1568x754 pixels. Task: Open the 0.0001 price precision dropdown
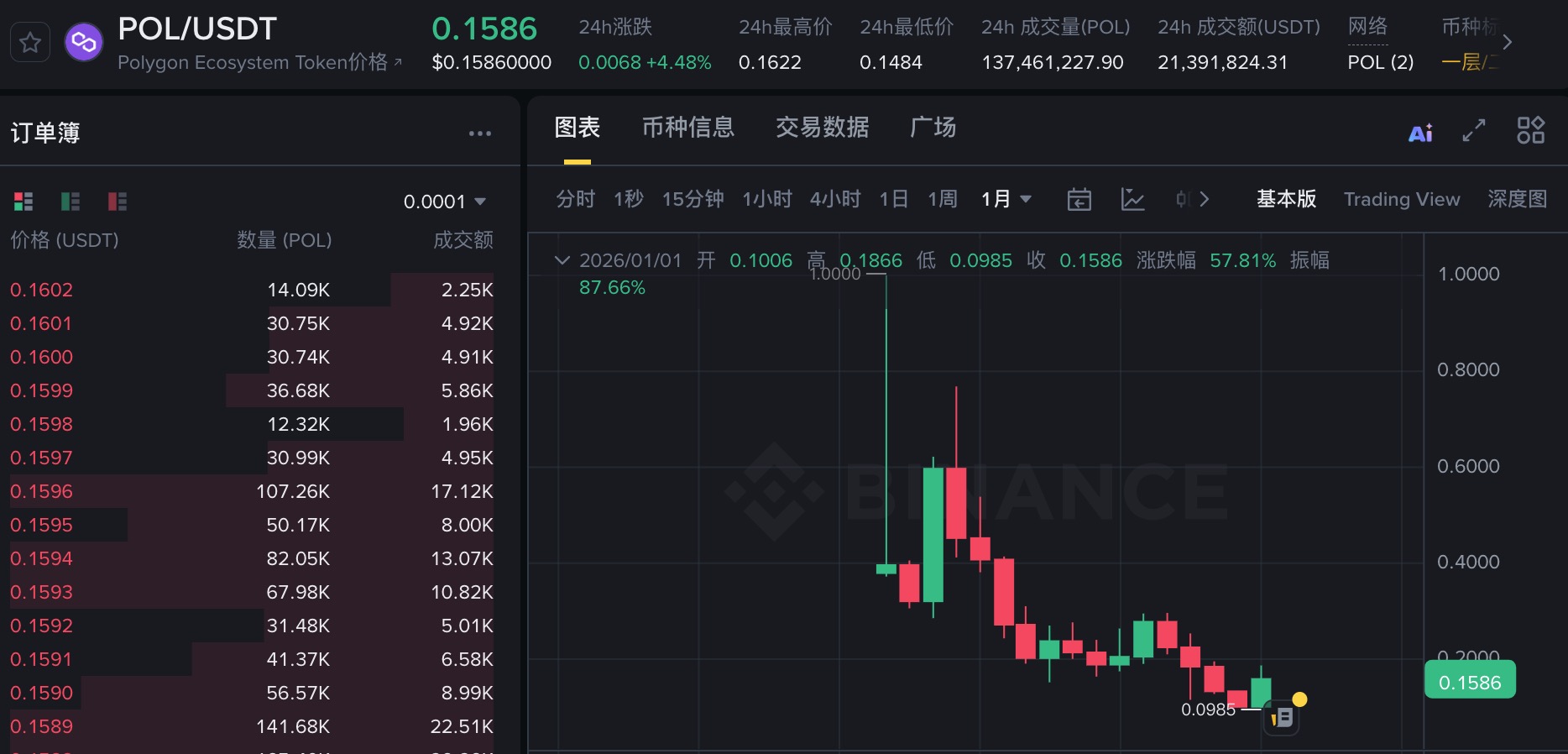click(444, 202)
